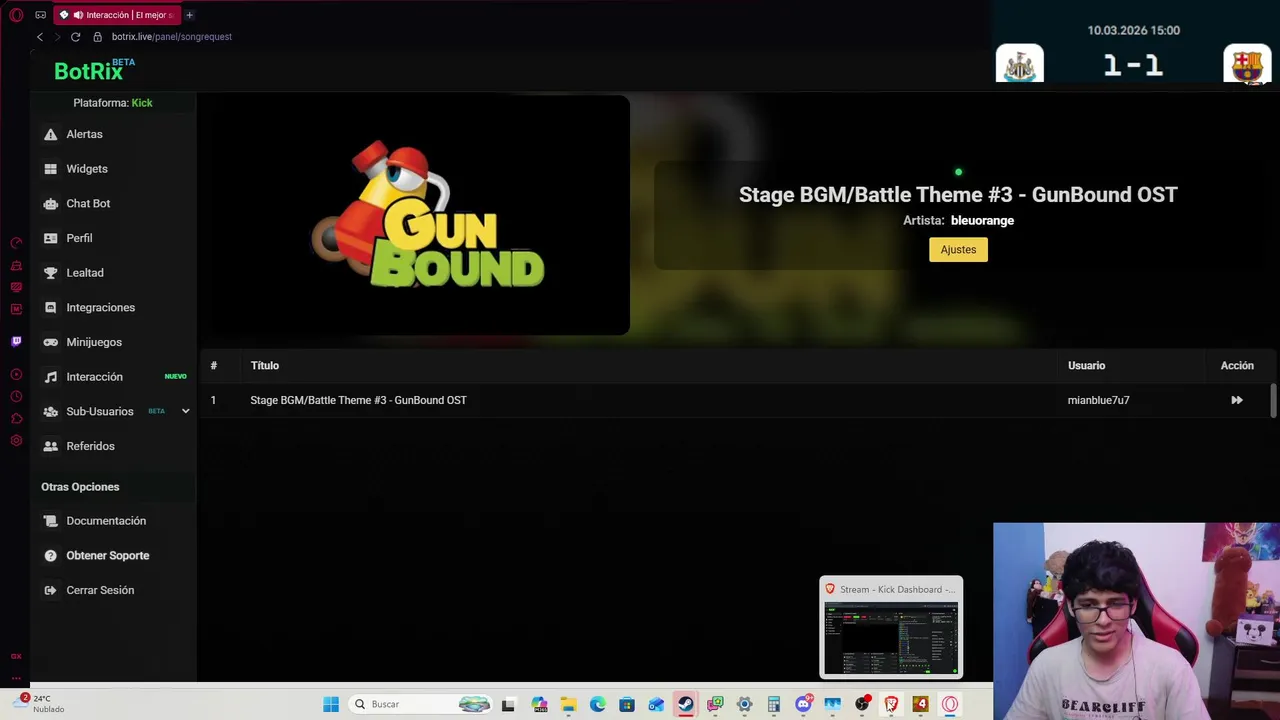Viewport: 1280px width, 720px height.
Task: Open the Integraciones menu item
Action: tap(100, 308)
